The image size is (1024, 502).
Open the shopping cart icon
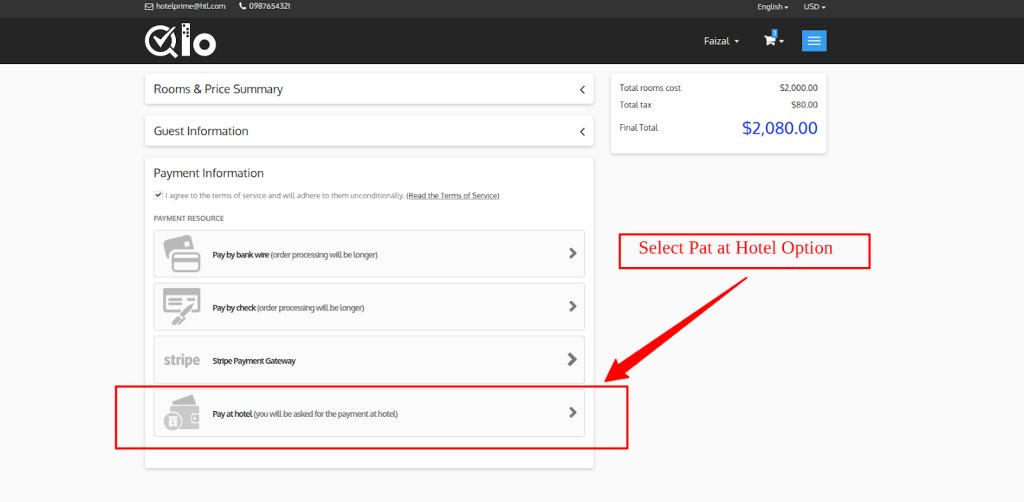770,41
